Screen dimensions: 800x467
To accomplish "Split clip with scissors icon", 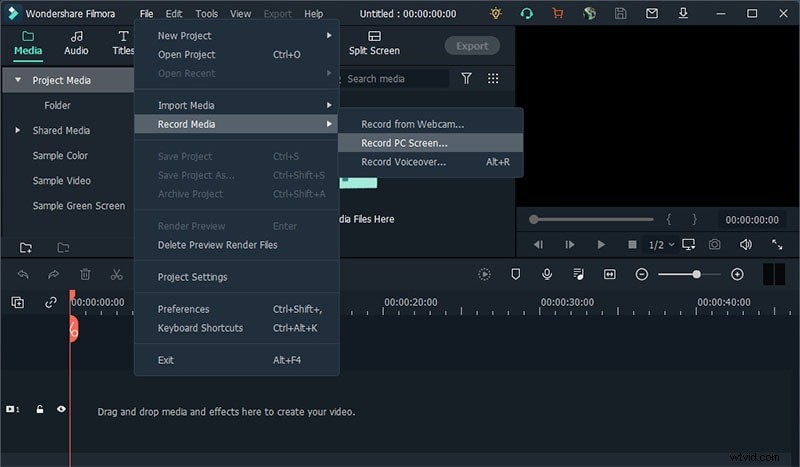I will click(116, 275).
